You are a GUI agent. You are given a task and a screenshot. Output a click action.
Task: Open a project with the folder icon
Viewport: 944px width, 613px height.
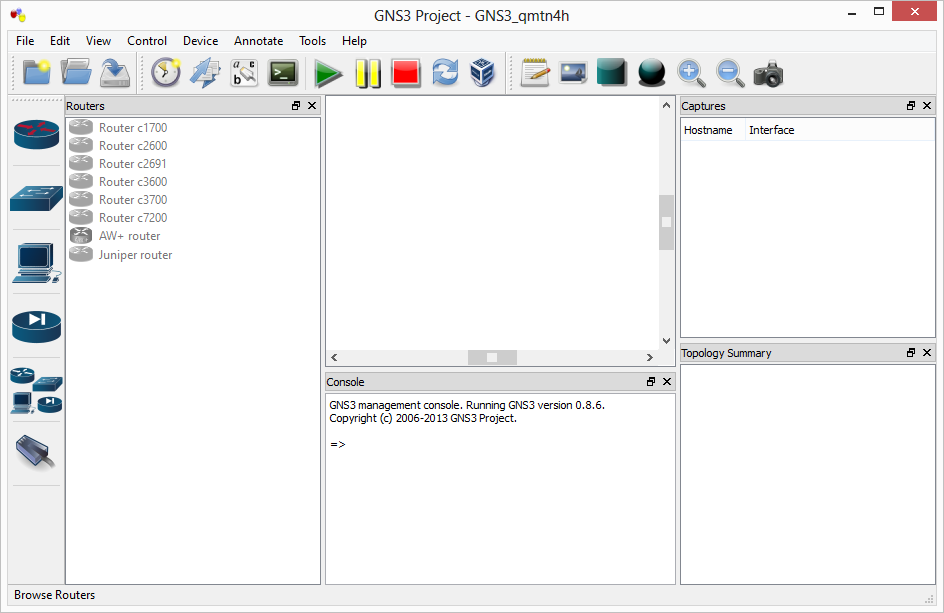pos(76,73)
